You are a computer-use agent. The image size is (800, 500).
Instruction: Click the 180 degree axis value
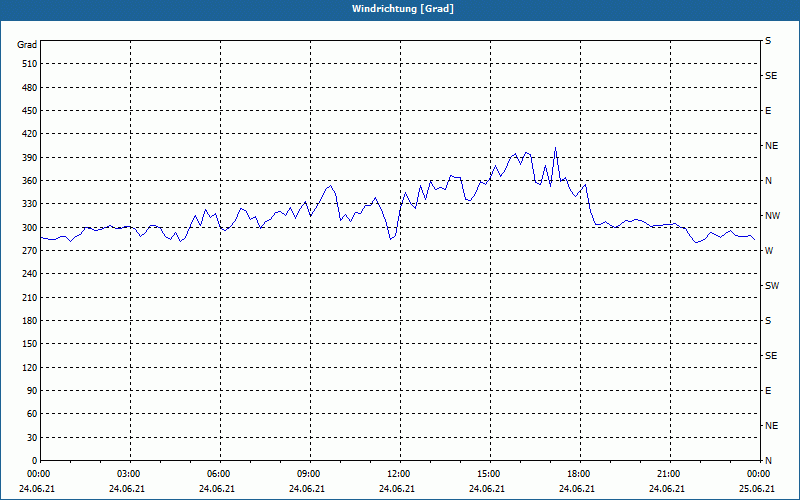30,321
